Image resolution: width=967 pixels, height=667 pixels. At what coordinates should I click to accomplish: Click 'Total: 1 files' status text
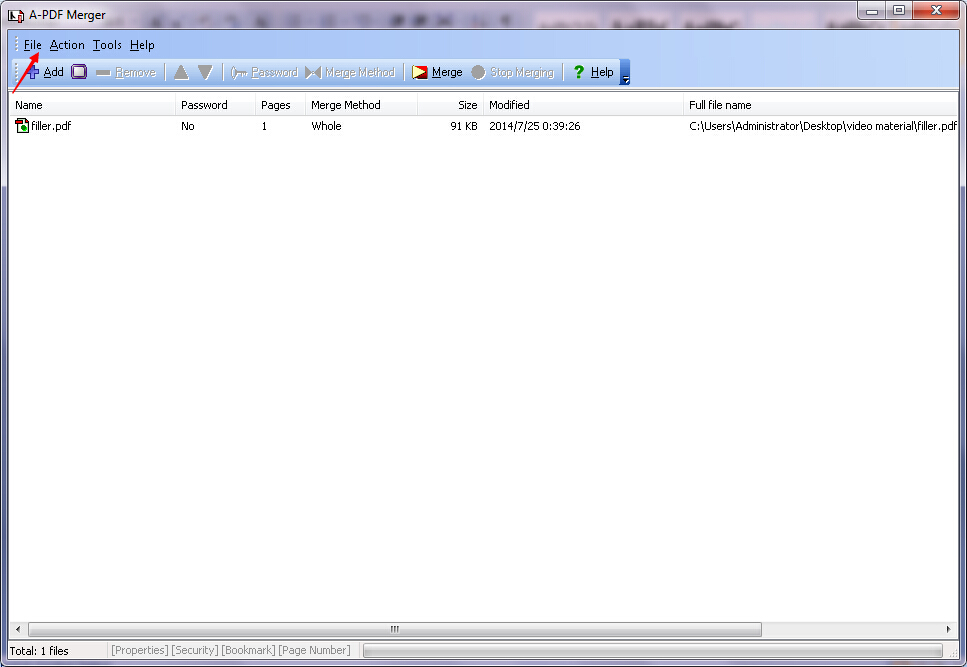pyautogui.click(x=39, y=650)
